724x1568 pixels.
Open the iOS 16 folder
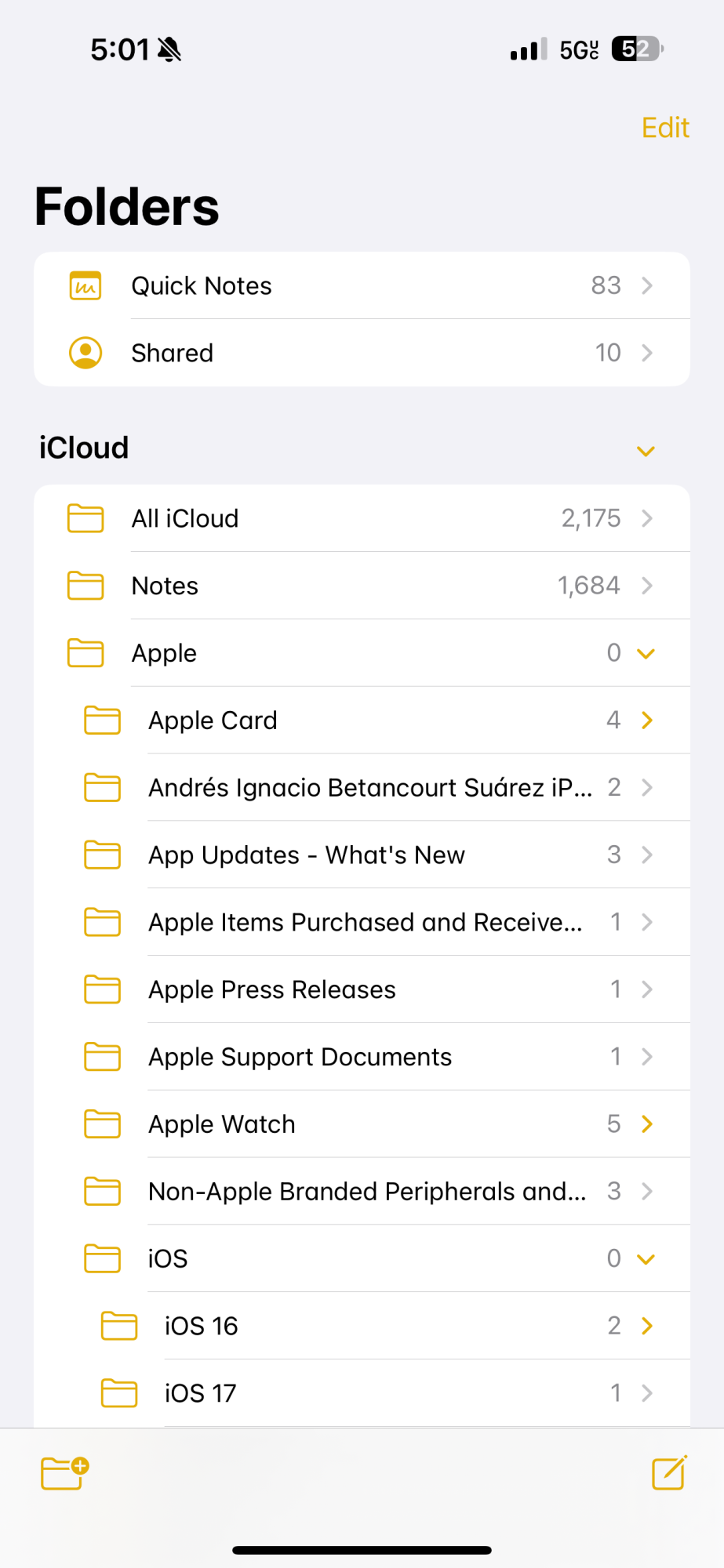(362, 1325)
